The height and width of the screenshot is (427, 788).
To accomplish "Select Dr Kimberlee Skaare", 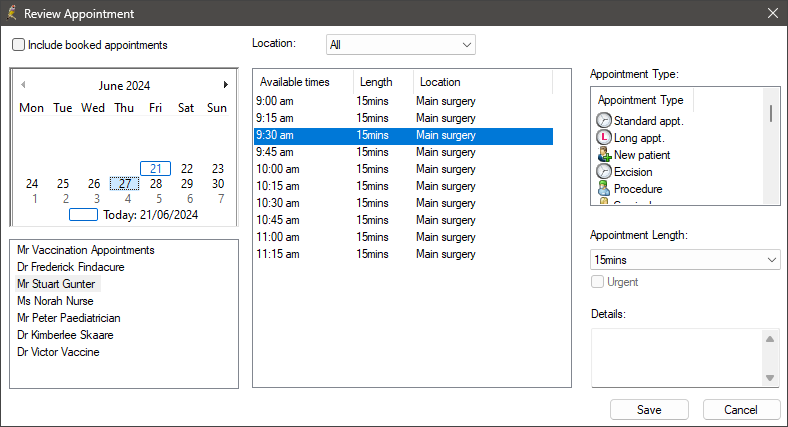I will [65, 335].
